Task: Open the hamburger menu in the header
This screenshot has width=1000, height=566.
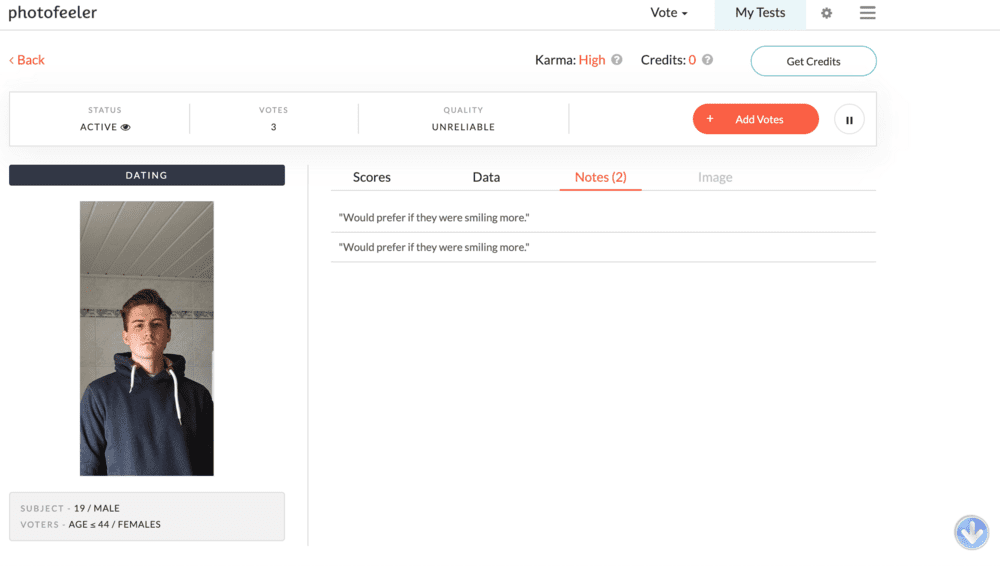Action: point(867,13)
